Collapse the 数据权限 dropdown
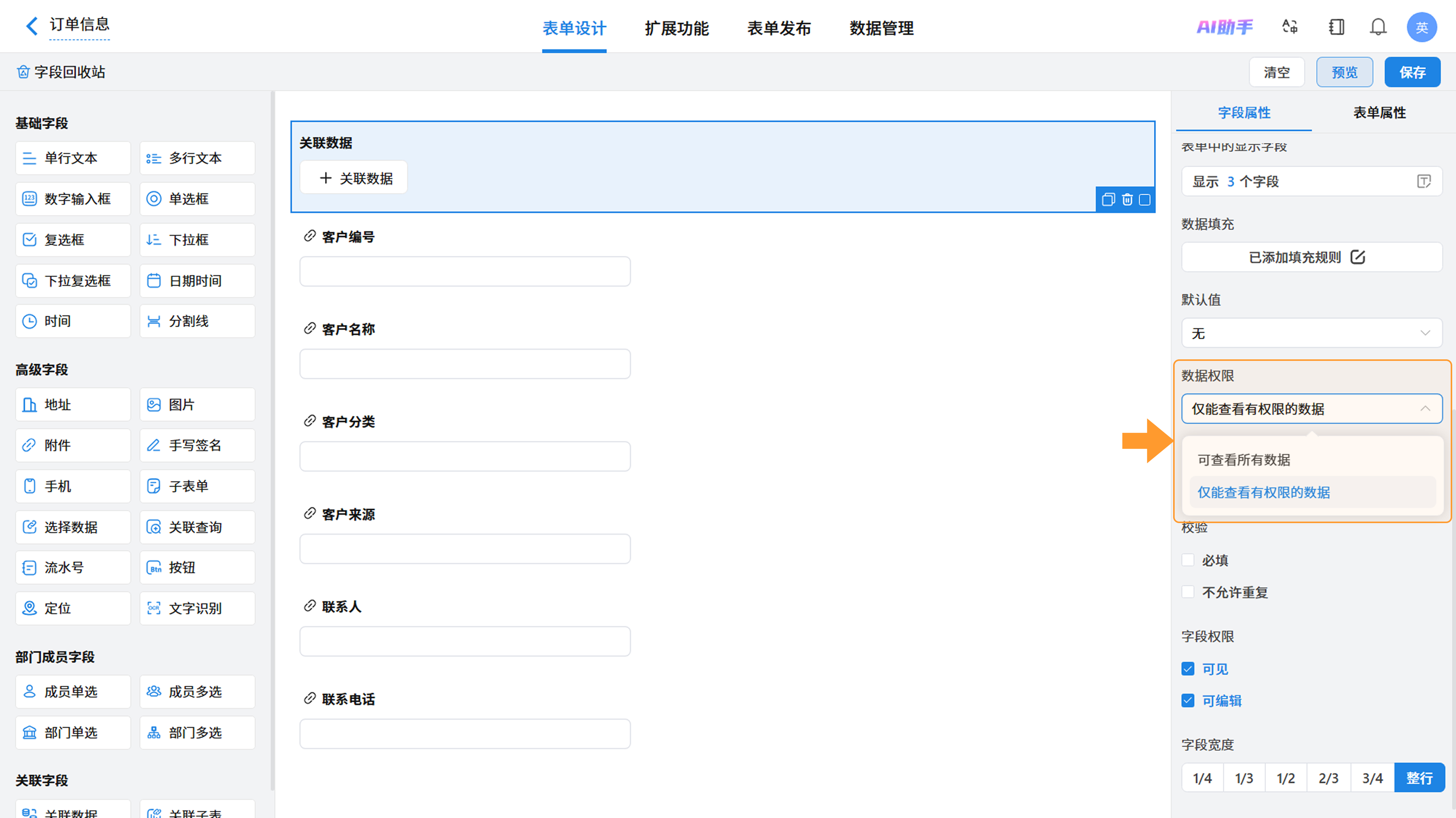 1311,409
